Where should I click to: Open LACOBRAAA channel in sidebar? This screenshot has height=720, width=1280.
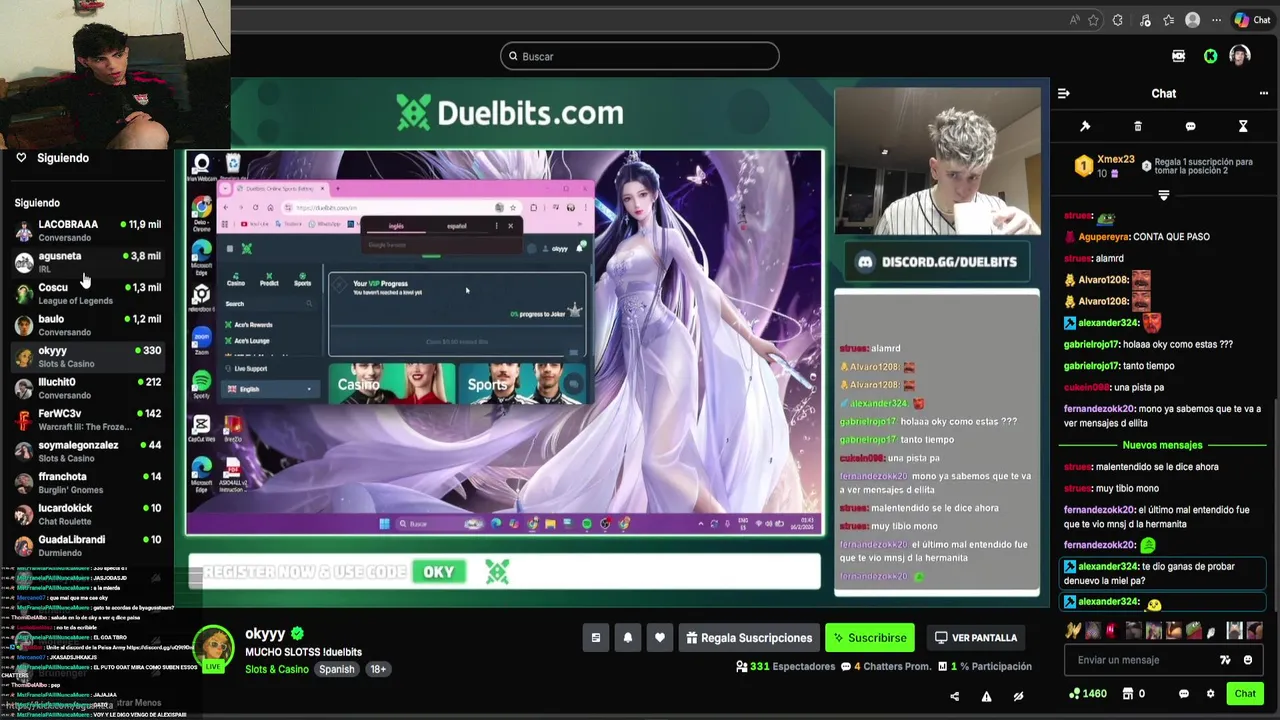point(88,230)
